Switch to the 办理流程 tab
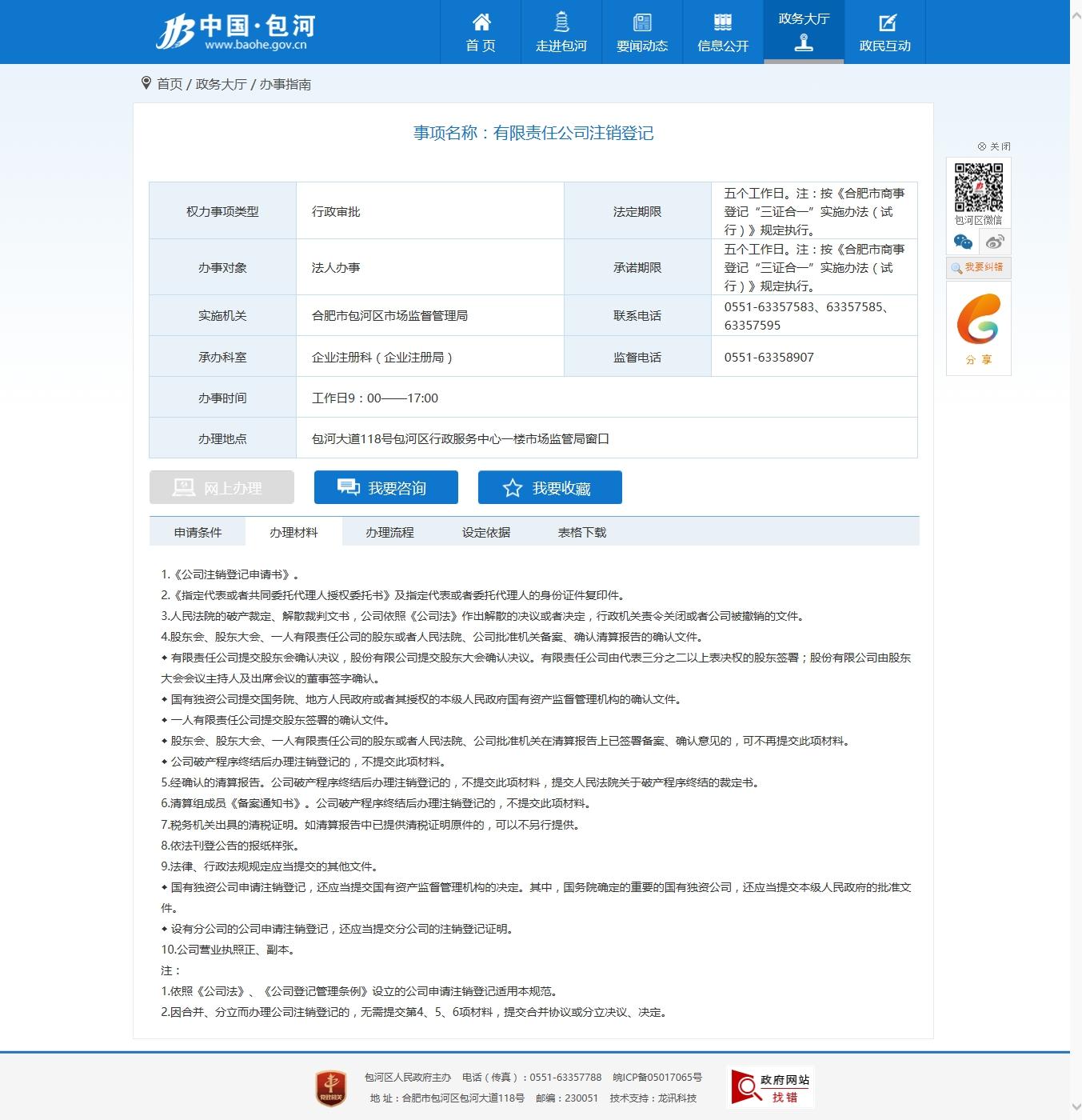The height and width of the screenshot is (1120, 1082). pyautogui.click(x=389, y=532)
